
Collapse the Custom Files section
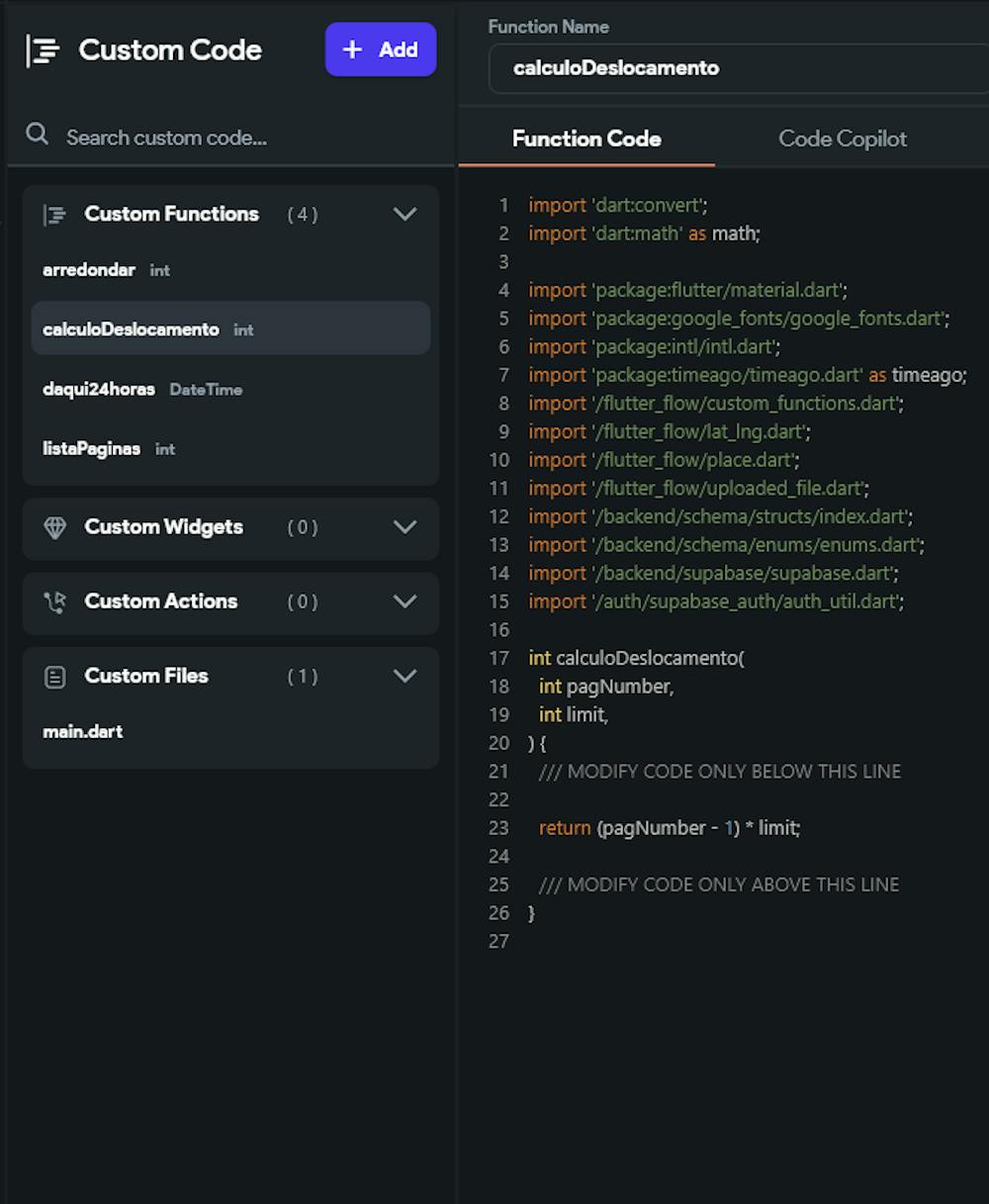pyautogui.click(x=405, y=676)
